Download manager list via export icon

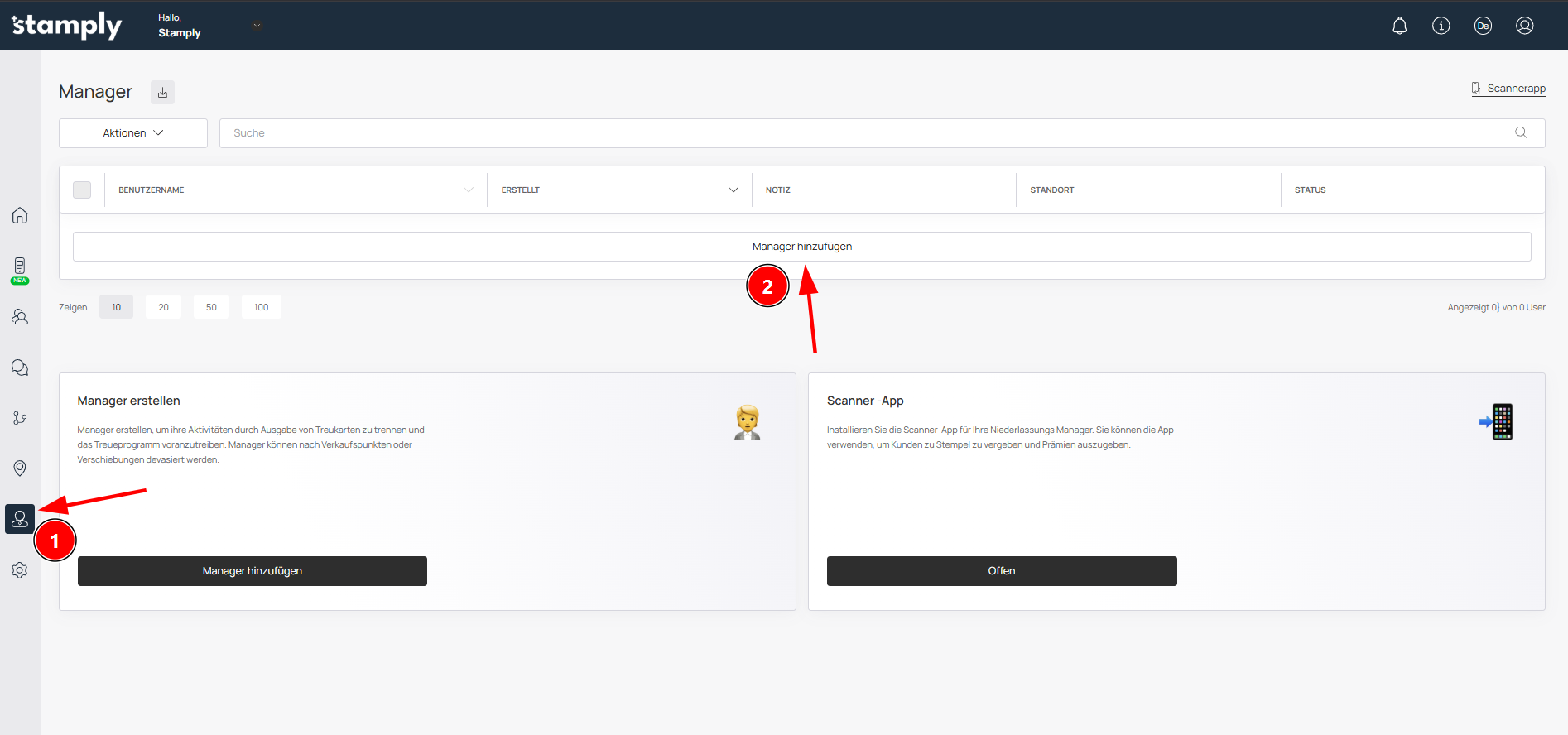162,93
